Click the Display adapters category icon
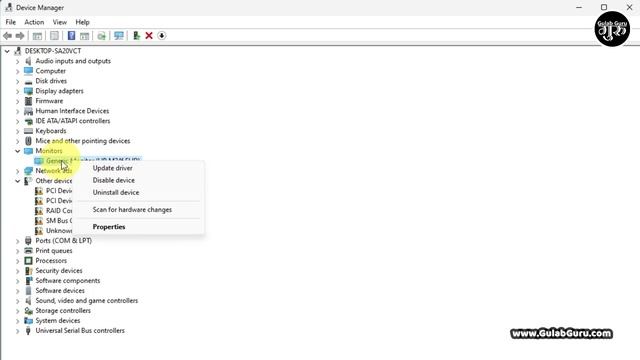The image size is (640, 360). point(28,91)
